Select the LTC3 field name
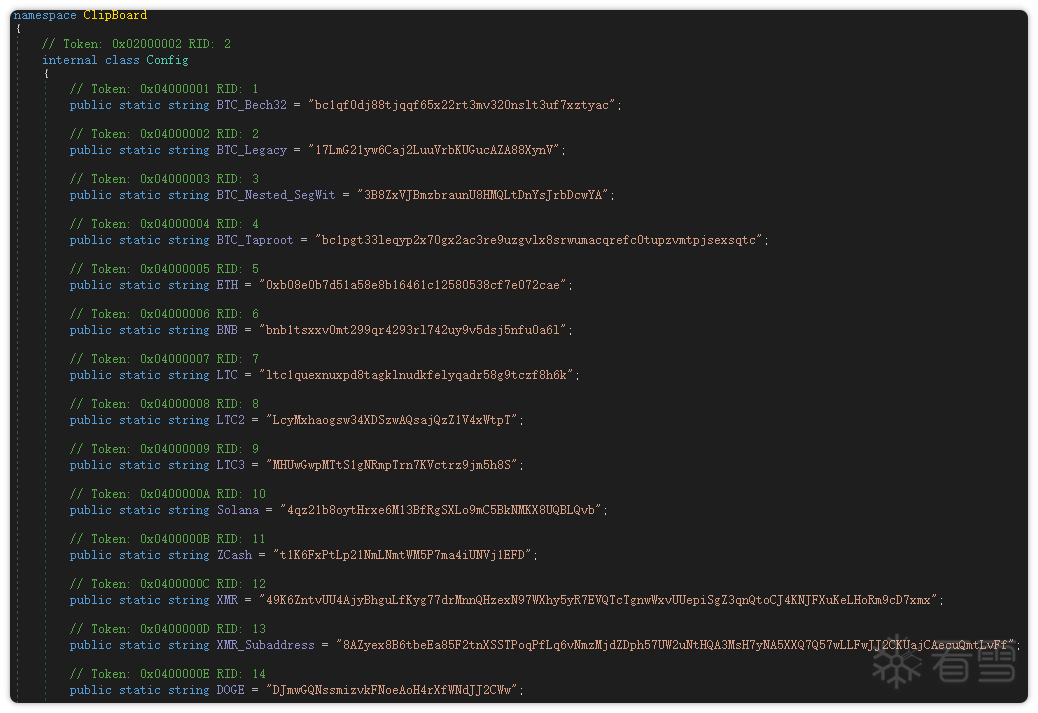Viewport: 1038px width, 713px height. [230, 465]
